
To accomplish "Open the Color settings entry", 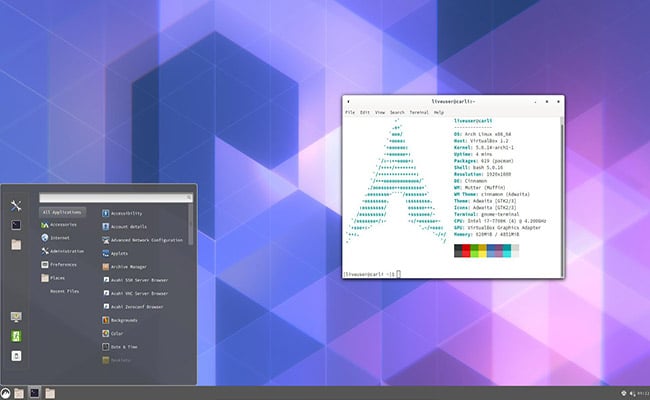I will coord(112,333).
